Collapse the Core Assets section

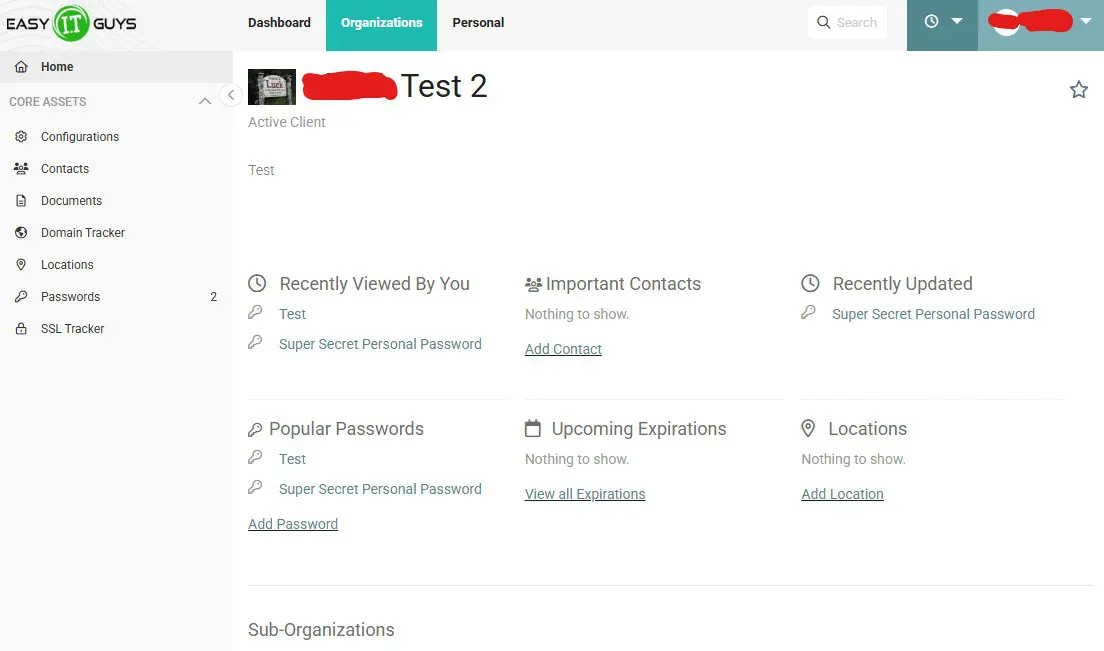tap(205, 102)
